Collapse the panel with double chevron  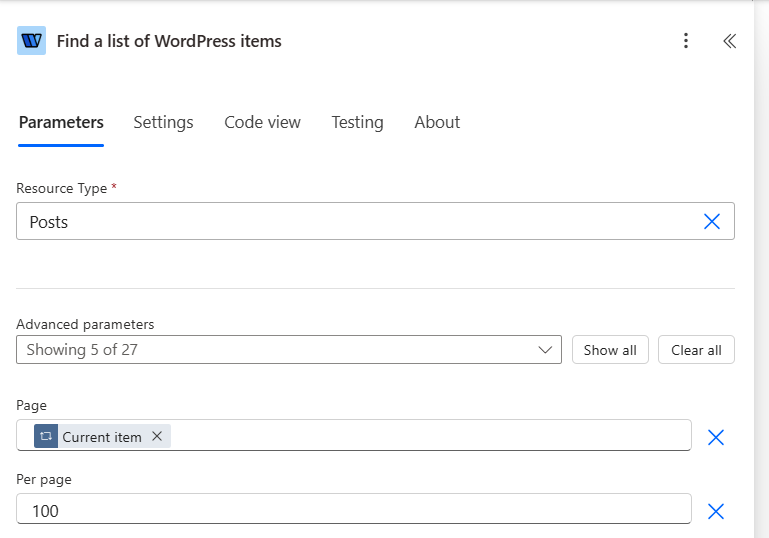729,41
